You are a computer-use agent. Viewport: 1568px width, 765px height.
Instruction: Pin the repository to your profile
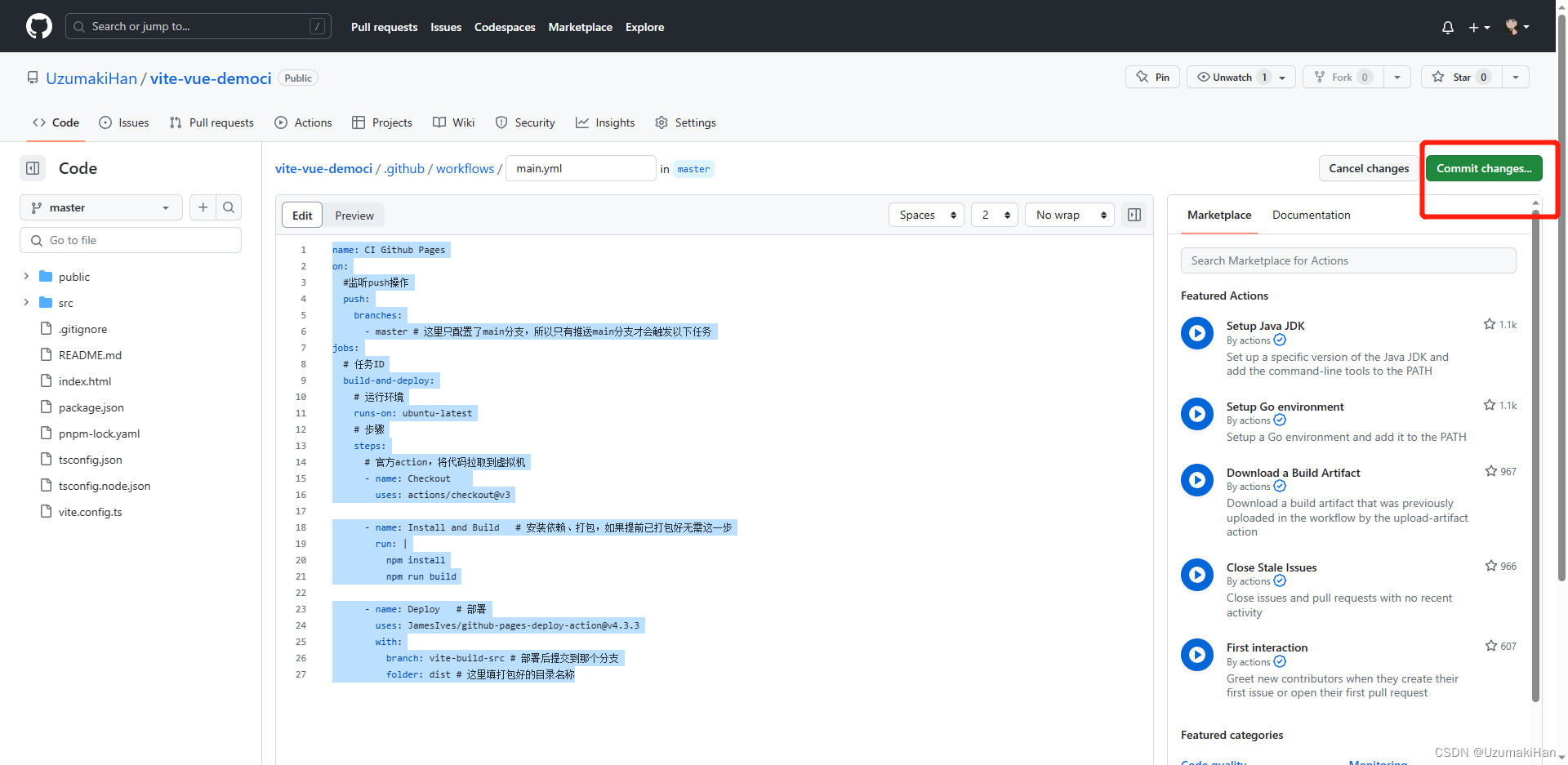coord(1152,77)
